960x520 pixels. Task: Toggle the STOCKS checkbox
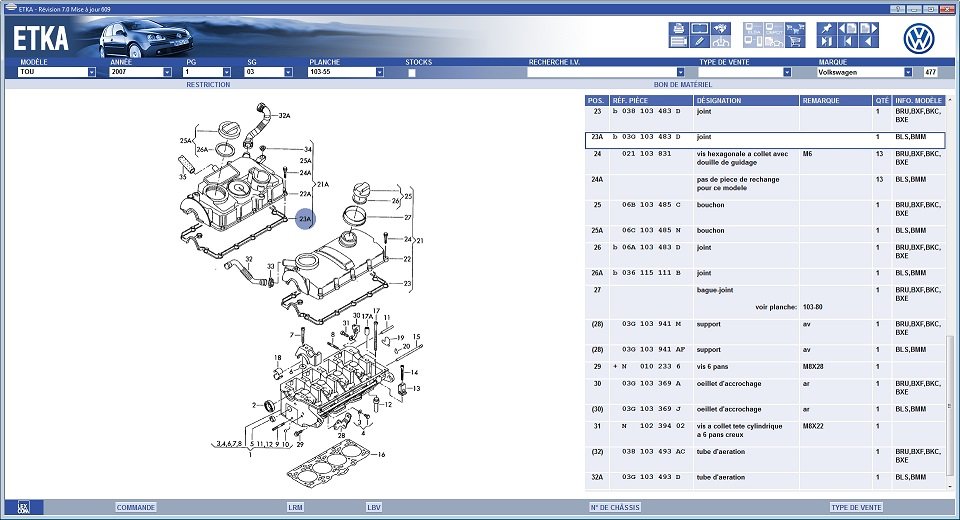tap(411, 73)
